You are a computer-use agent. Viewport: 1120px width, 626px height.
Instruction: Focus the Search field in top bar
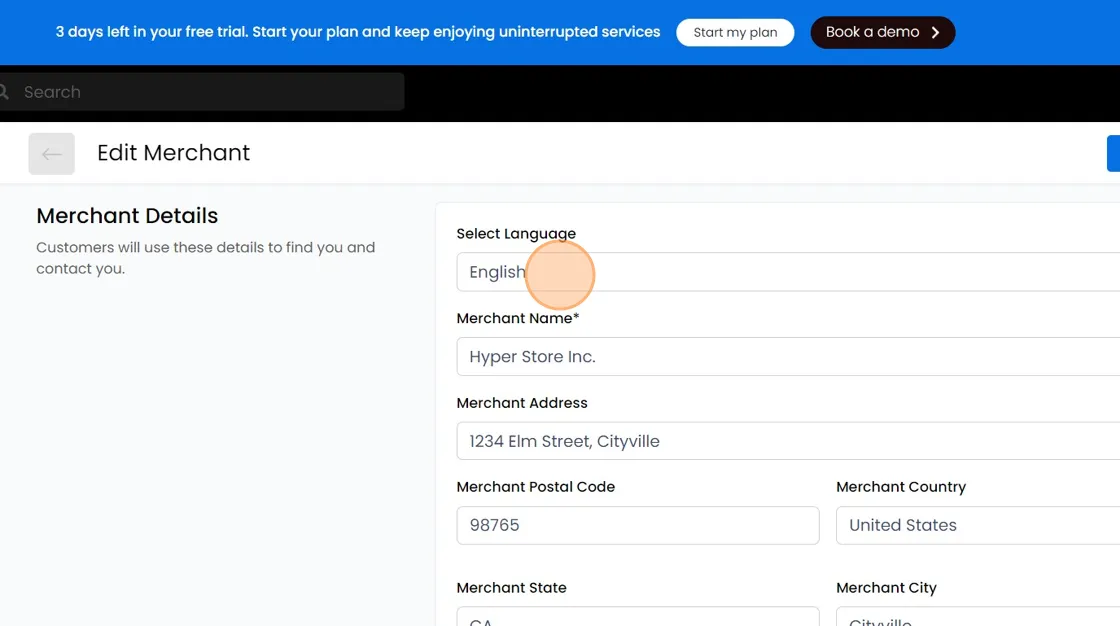202,91
